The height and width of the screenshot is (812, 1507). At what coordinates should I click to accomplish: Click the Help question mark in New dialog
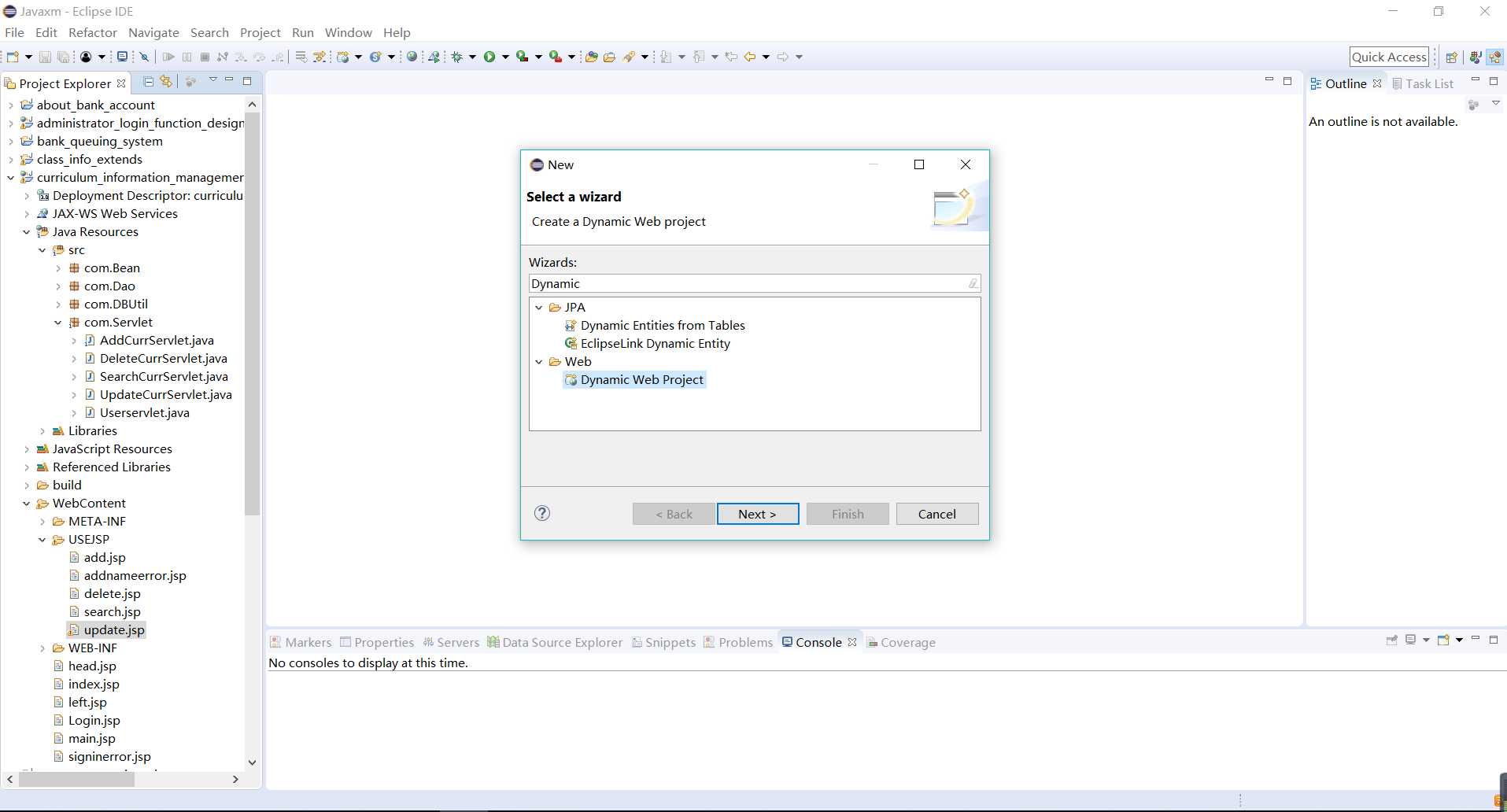pyautogui.click(x=542, y=513)
